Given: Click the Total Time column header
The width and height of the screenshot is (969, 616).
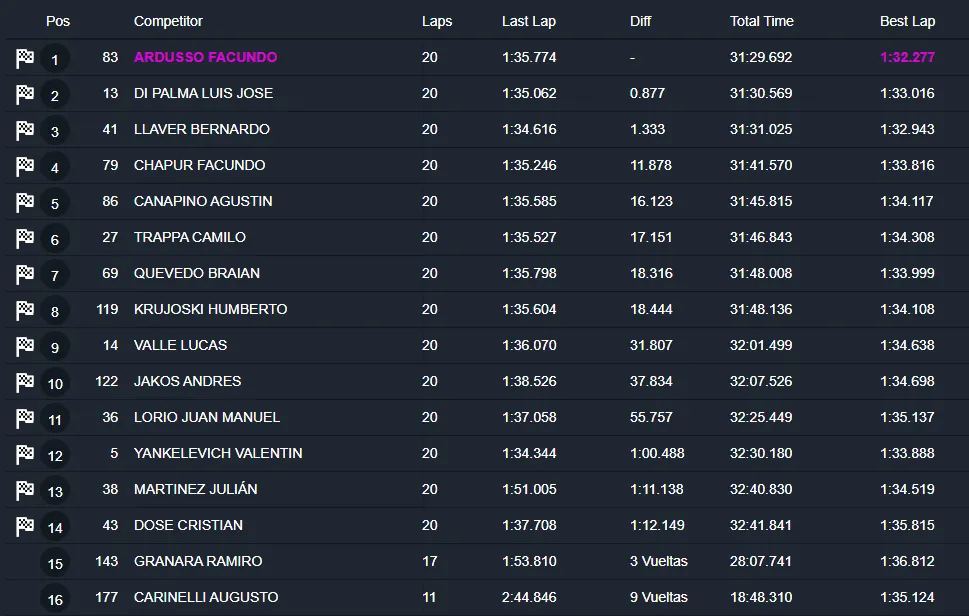Looking at the screenshot, I should pyautogui.click(x=762, y=21).
